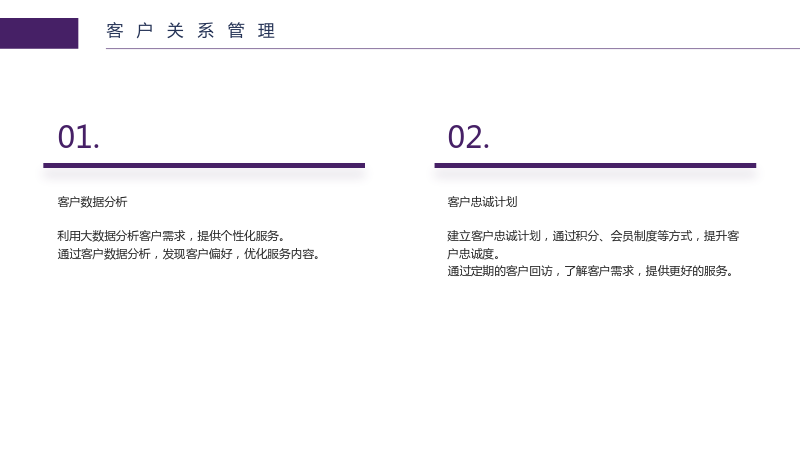This screenshot has width=800, height=450.
Task: Click the purple bar under 01.
Action: (x=204, y=165)
